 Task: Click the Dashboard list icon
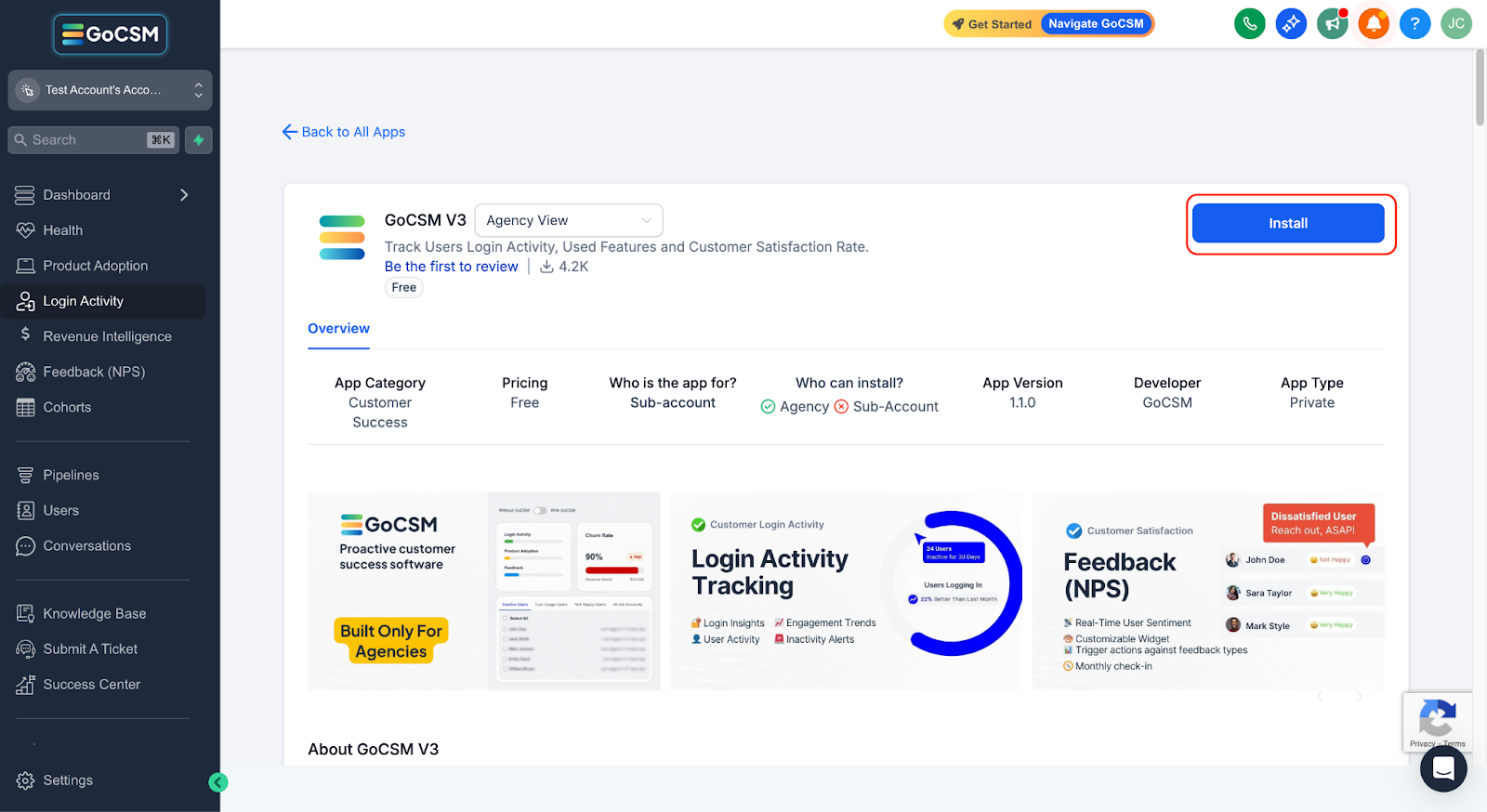[25, 195]
